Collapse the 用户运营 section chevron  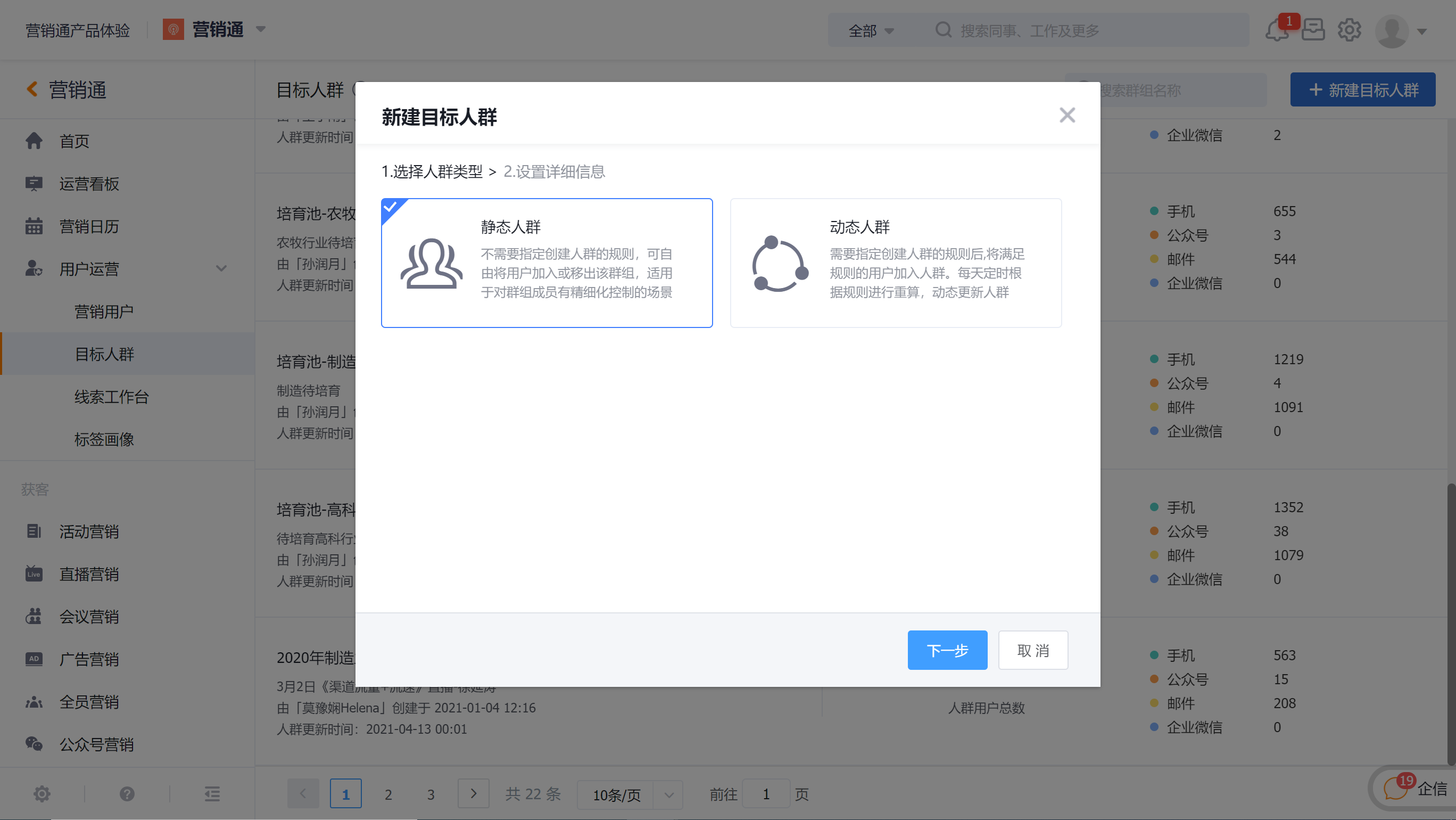pyautogui.click(x=221, y=268)
